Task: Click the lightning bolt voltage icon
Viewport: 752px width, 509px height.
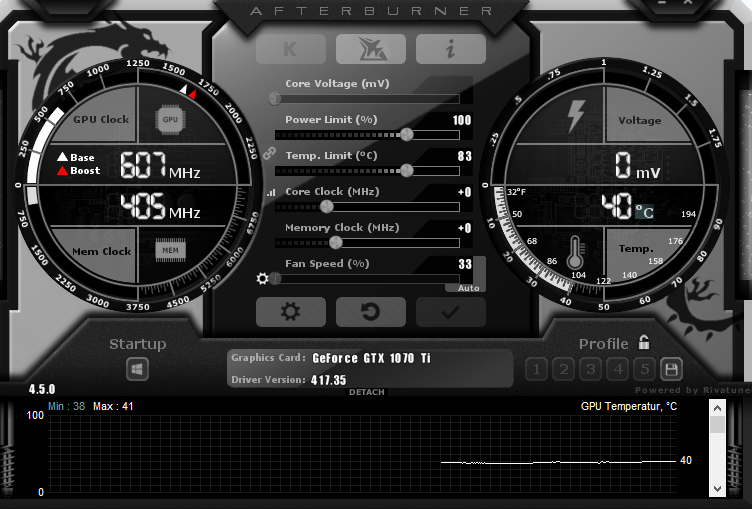Action: click(576, 116)
